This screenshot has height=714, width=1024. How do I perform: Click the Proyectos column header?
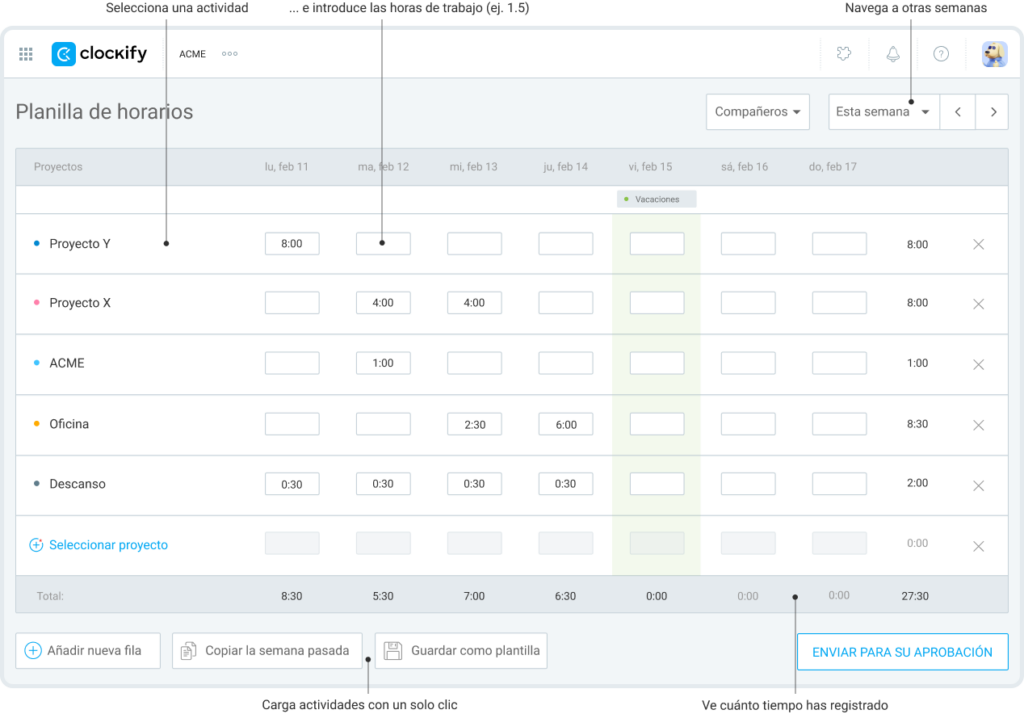point(58,166)
